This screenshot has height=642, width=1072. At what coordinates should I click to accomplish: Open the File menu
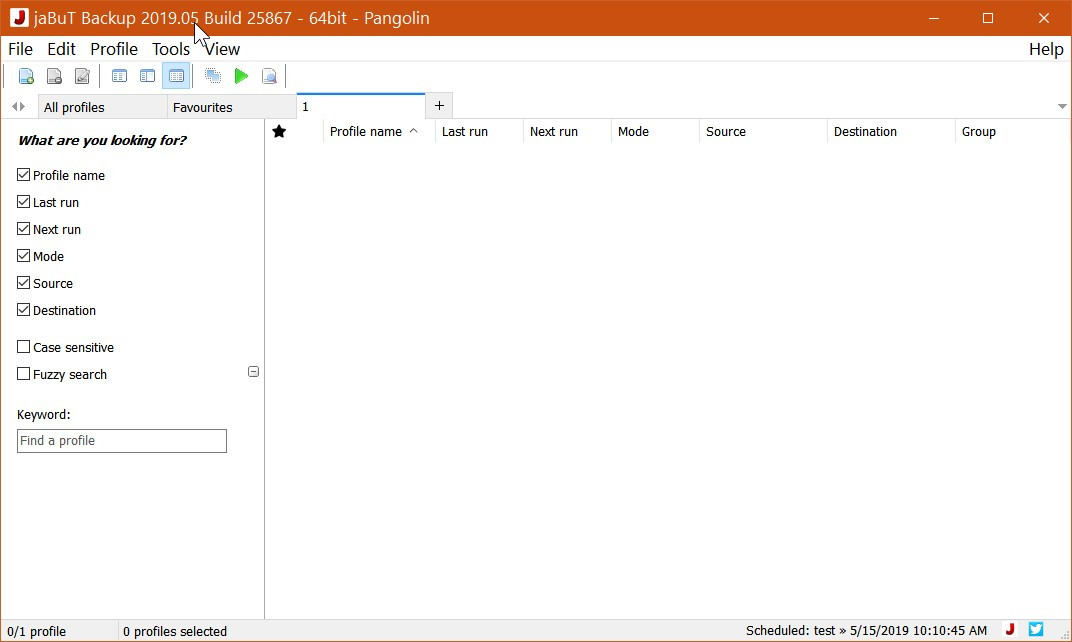click(21, 49)
